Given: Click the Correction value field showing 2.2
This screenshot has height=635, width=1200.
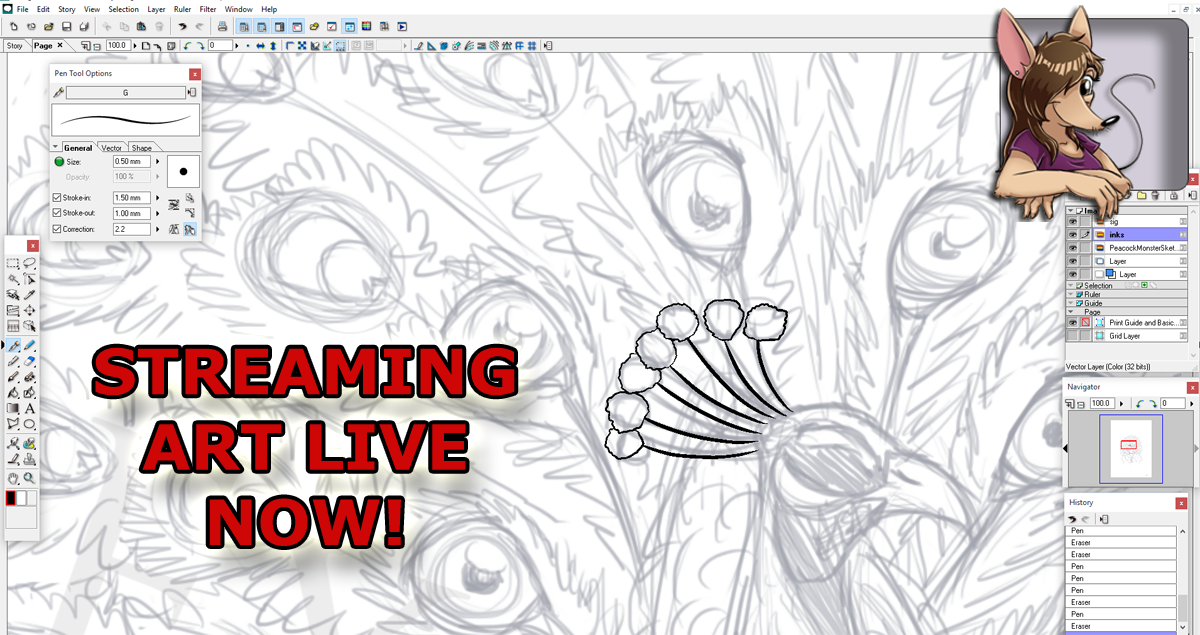Looking at the screenshot, I should (132, 229).
